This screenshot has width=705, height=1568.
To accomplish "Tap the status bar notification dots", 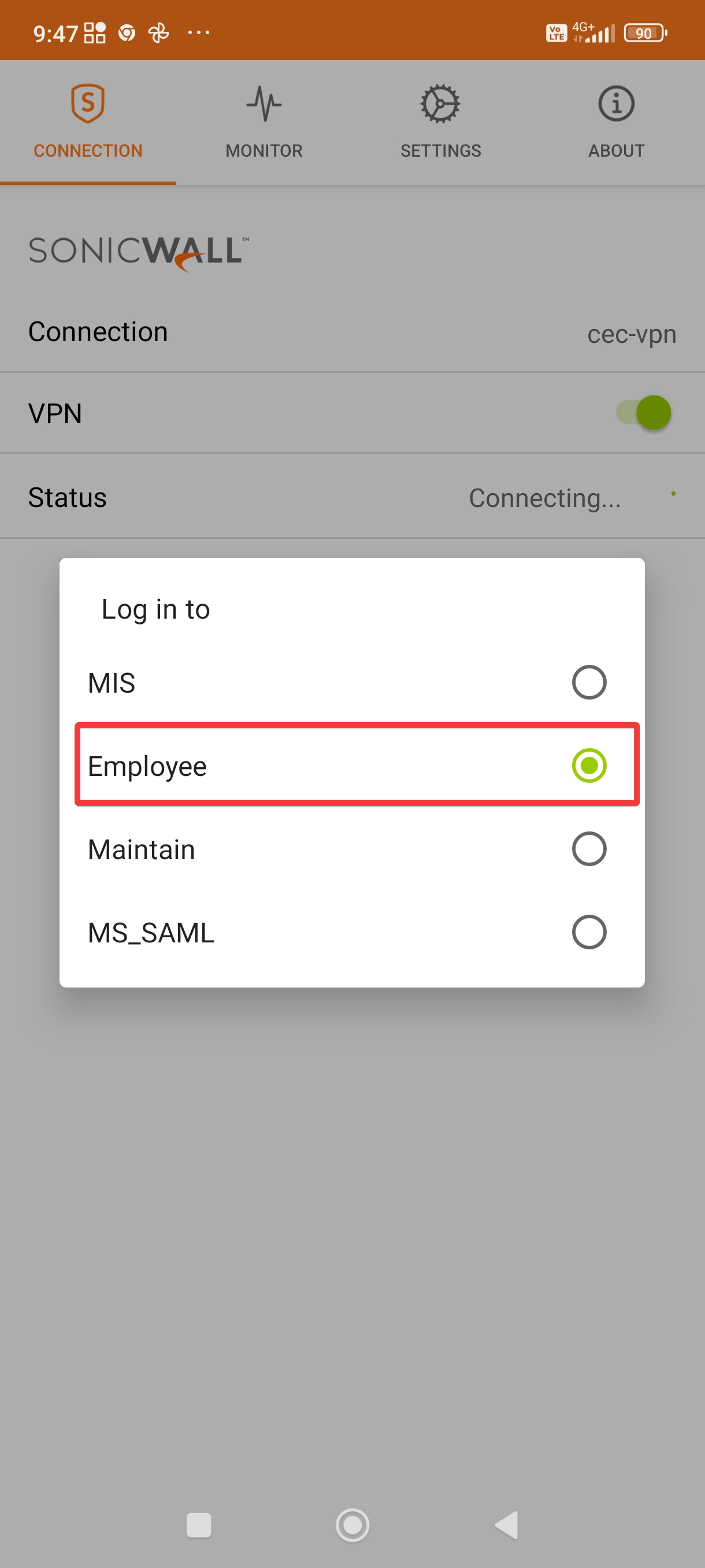I will (x=199, y=32).
